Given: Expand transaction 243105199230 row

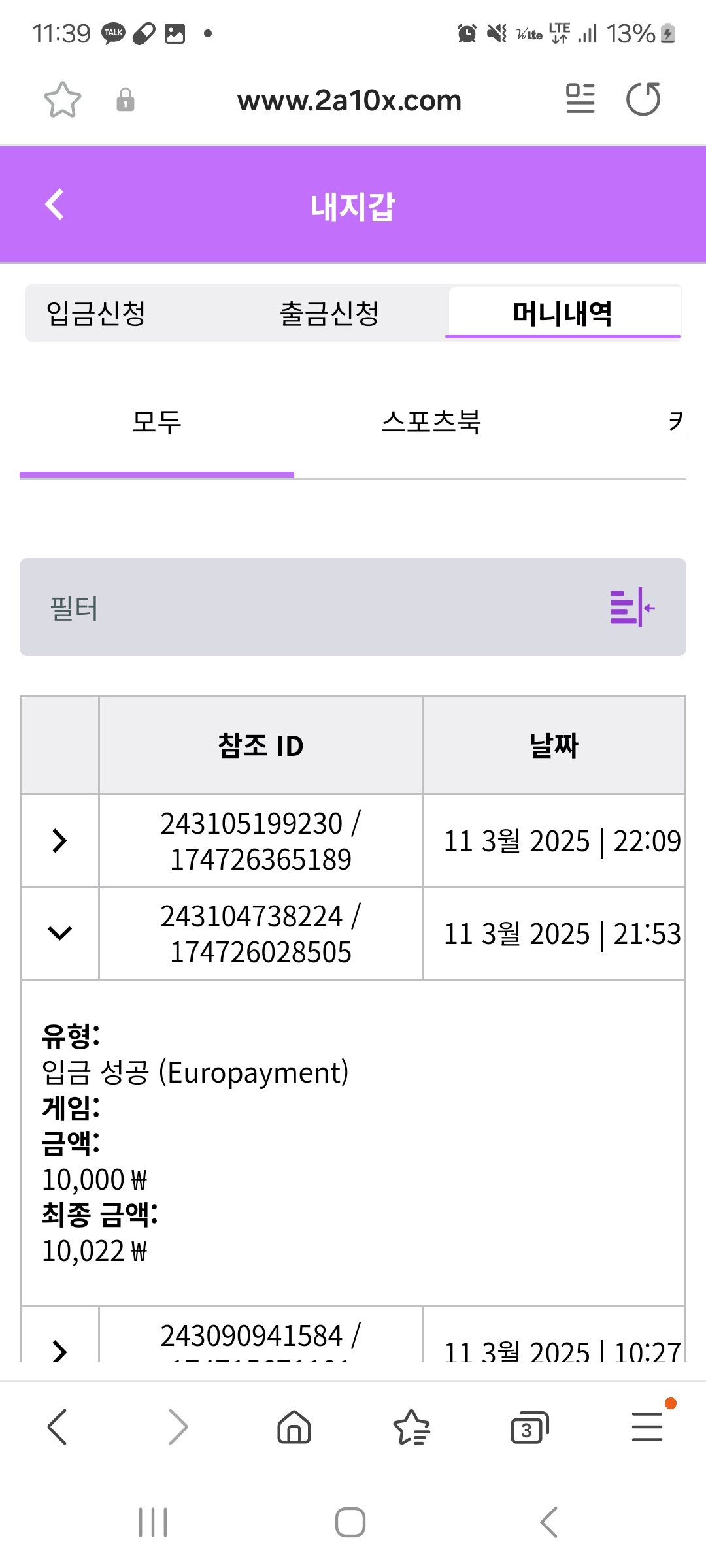Looking at the screenshot, I should [x=59, y=841].
